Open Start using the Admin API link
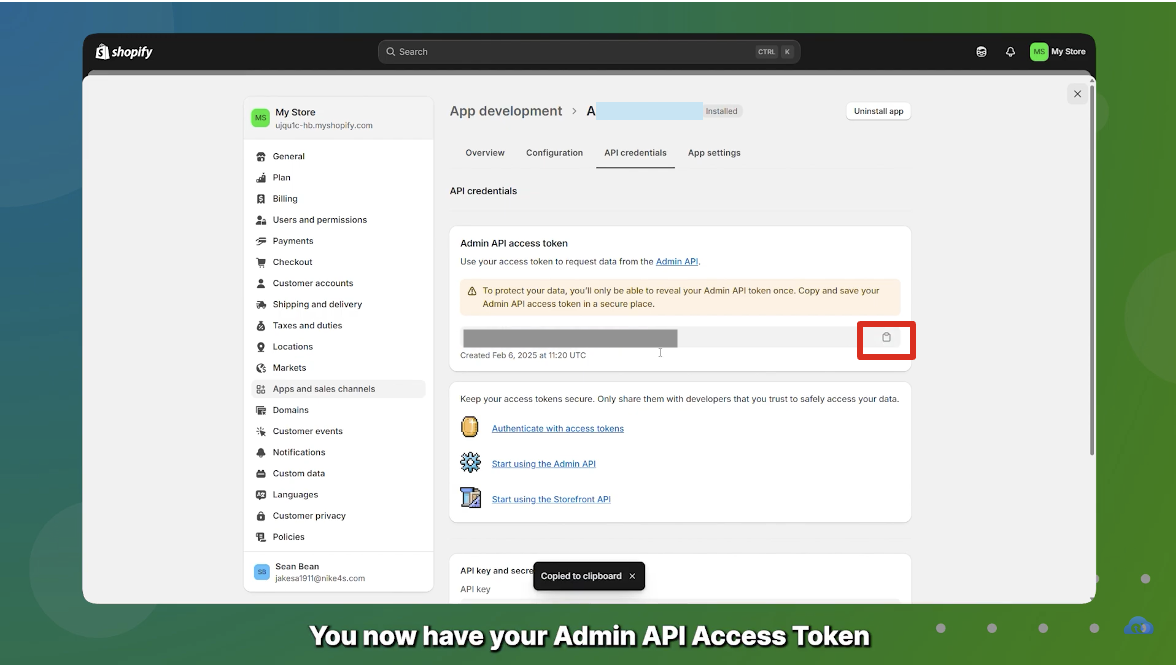The image size is (1176, 670). (544, 464)
